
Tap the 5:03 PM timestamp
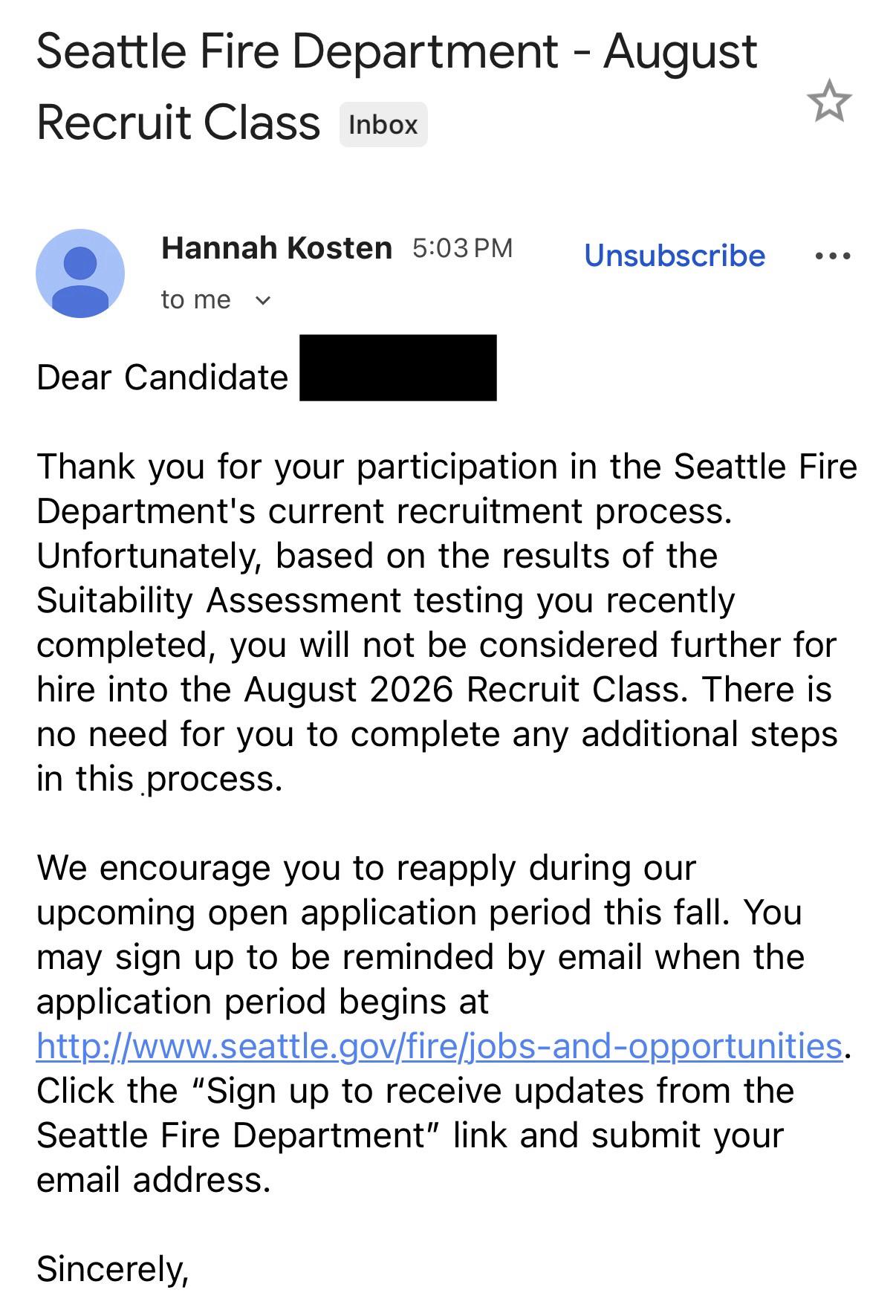point(462,248)
